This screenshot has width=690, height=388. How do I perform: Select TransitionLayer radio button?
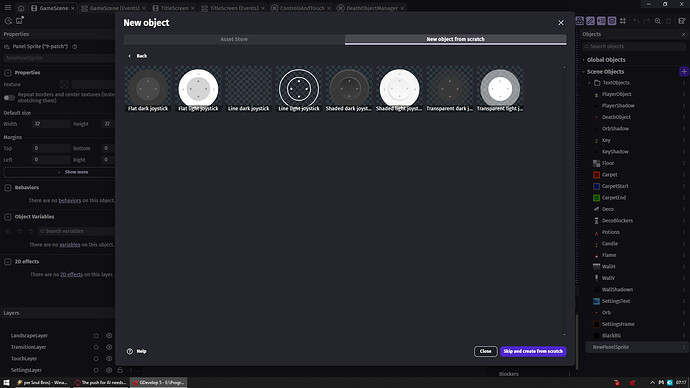coord(96,347)
